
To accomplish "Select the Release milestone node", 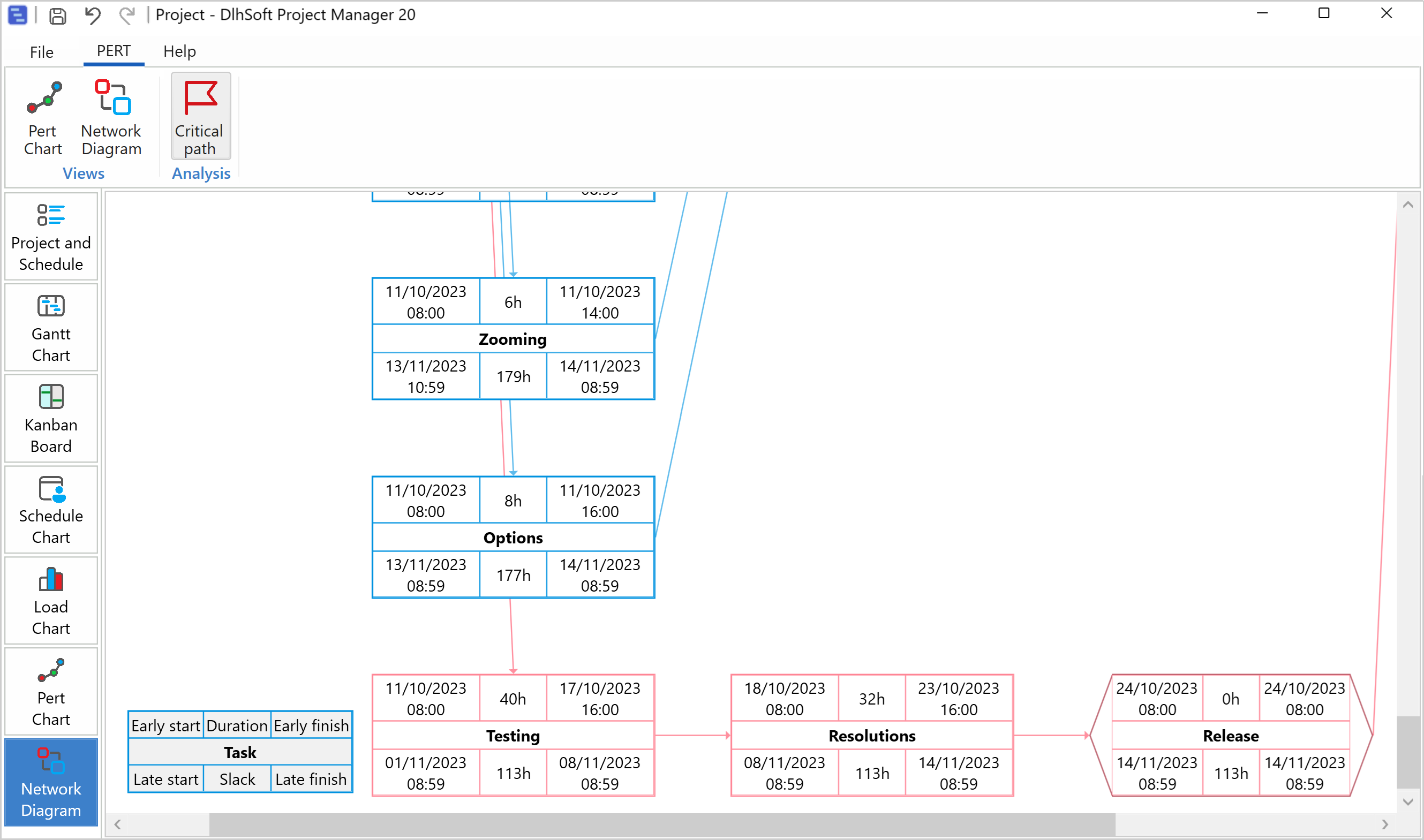I will pos(1230,735).
